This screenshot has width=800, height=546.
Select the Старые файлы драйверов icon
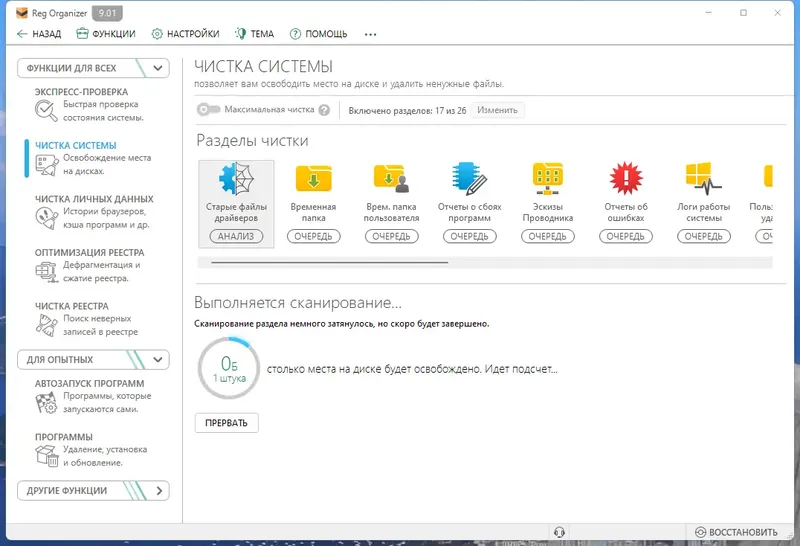point(236,179)
